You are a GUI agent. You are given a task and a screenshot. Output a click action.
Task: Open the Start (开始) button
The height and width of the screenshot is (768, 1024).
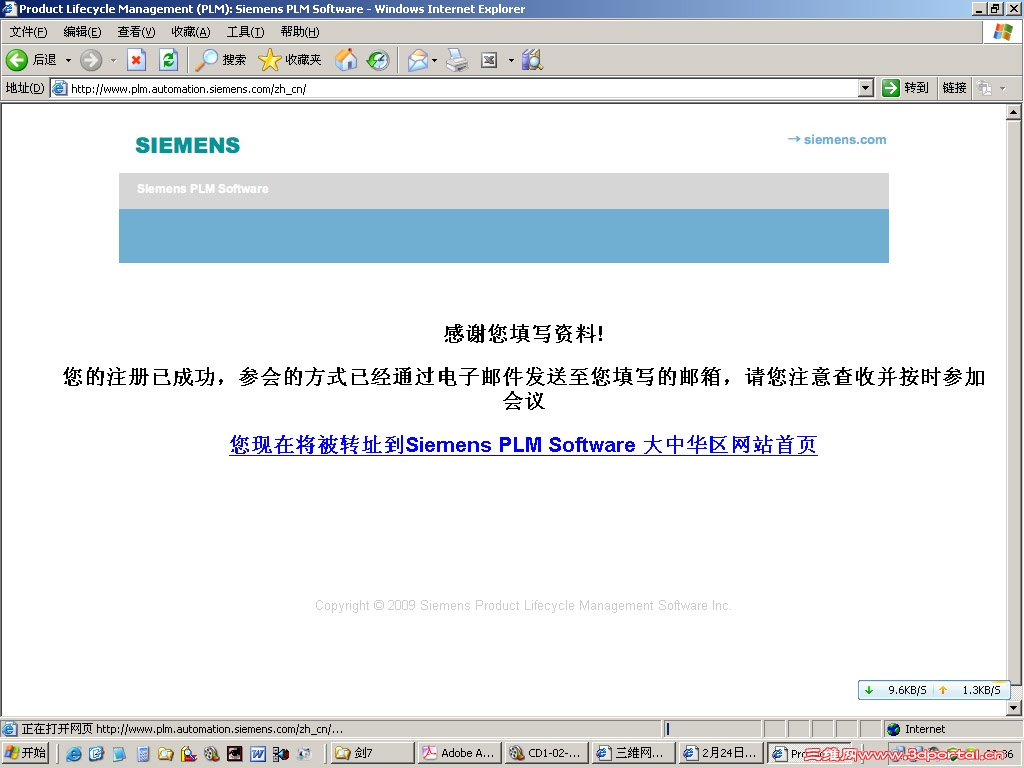click(x=25, y=753)
